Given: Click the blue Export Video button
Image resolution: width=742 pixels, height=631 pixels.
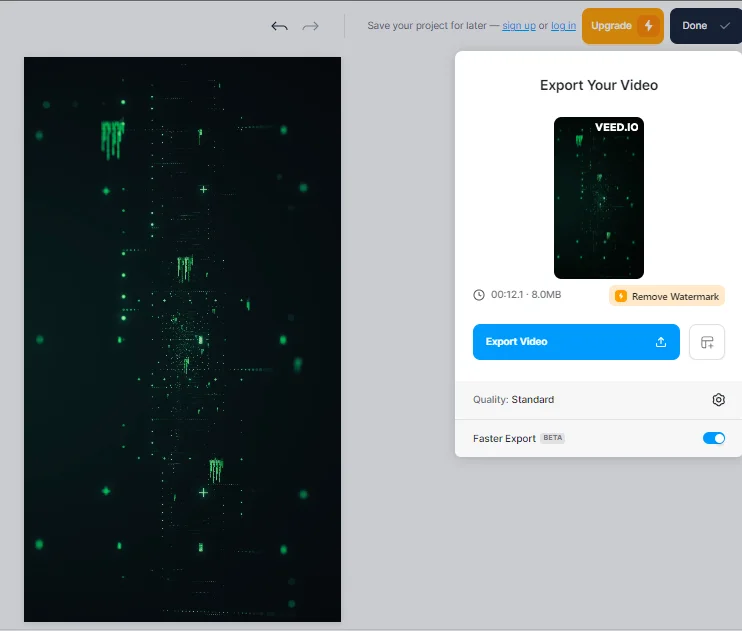Looking at the screenshot, I should pyautogui.click(x=576, y=342).
